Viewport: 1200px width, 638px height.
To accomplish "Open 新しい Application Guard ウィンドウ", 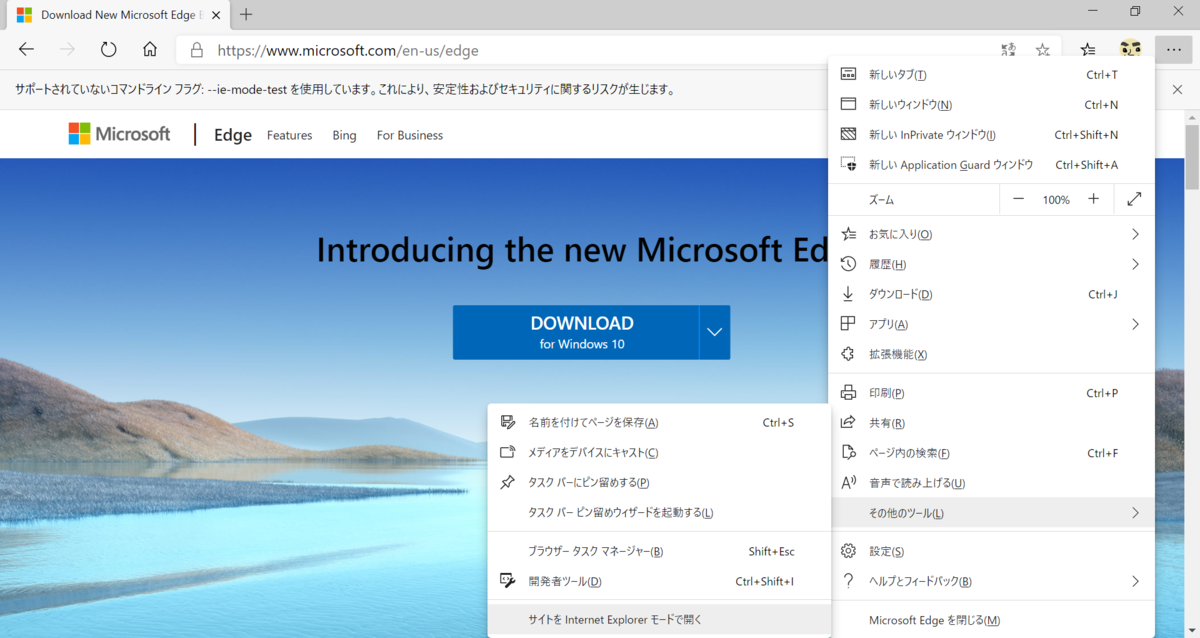I will coord(992,164).
